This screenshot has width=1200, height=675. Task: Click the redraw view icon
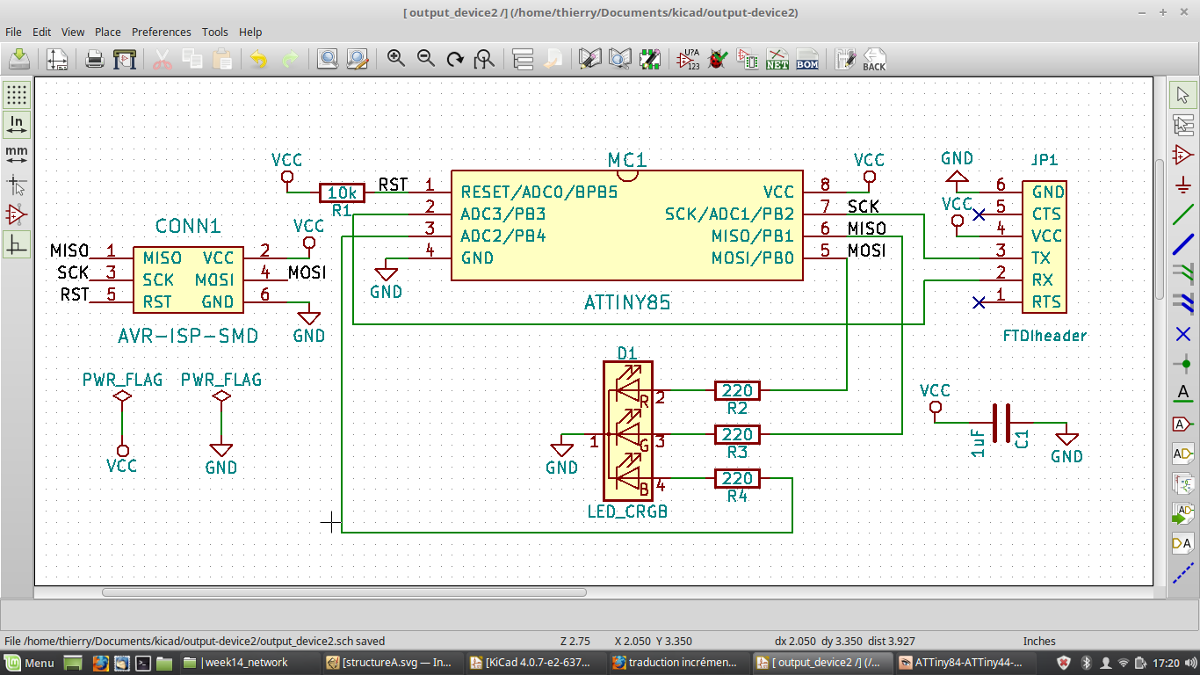[x=455, y=59]
